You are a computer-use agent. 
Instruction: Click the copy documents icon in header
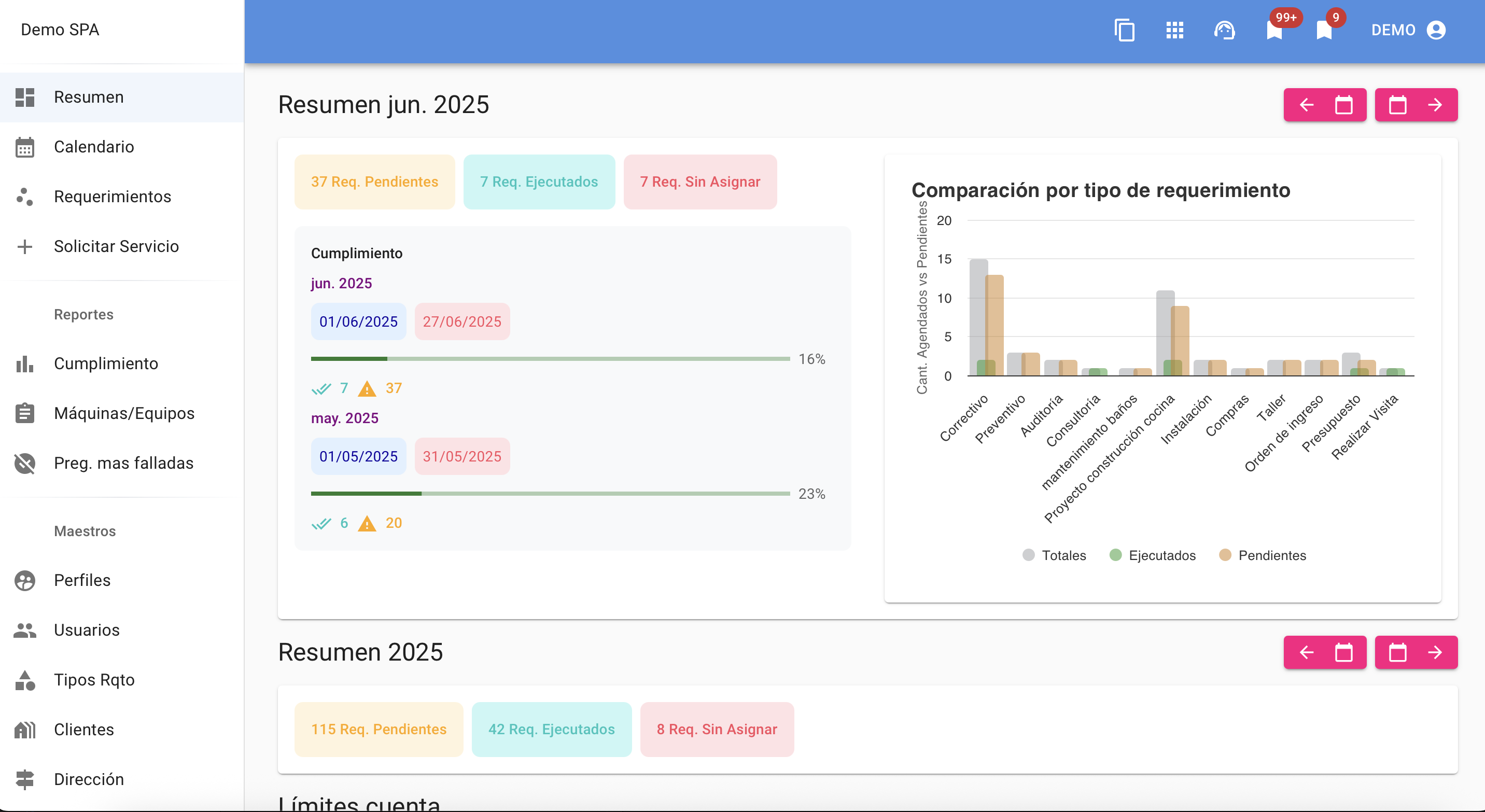[x=1124, y=30]
